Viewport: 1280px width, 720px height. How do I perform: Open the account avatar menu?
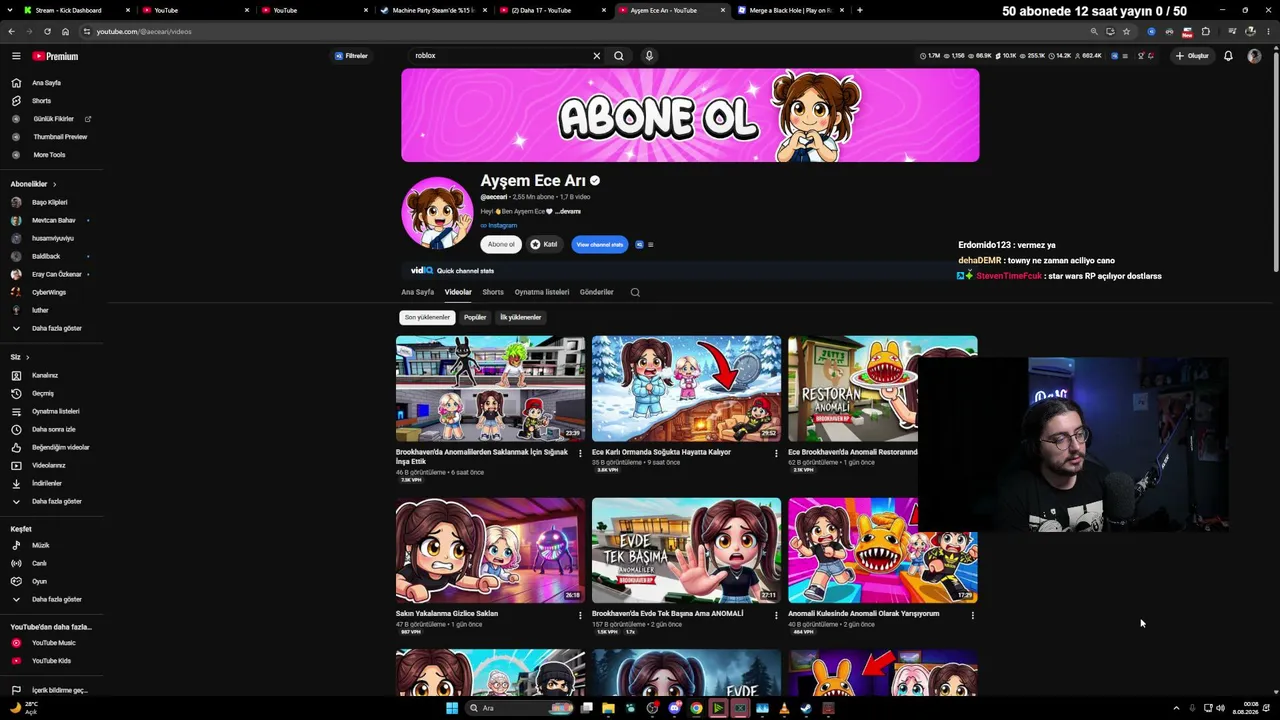(1254, 56)
